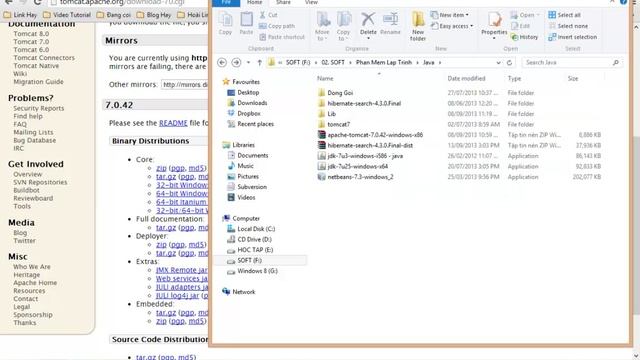Click Select all in the ribbon
Screen dimensions: 640x360
[564, 15]
